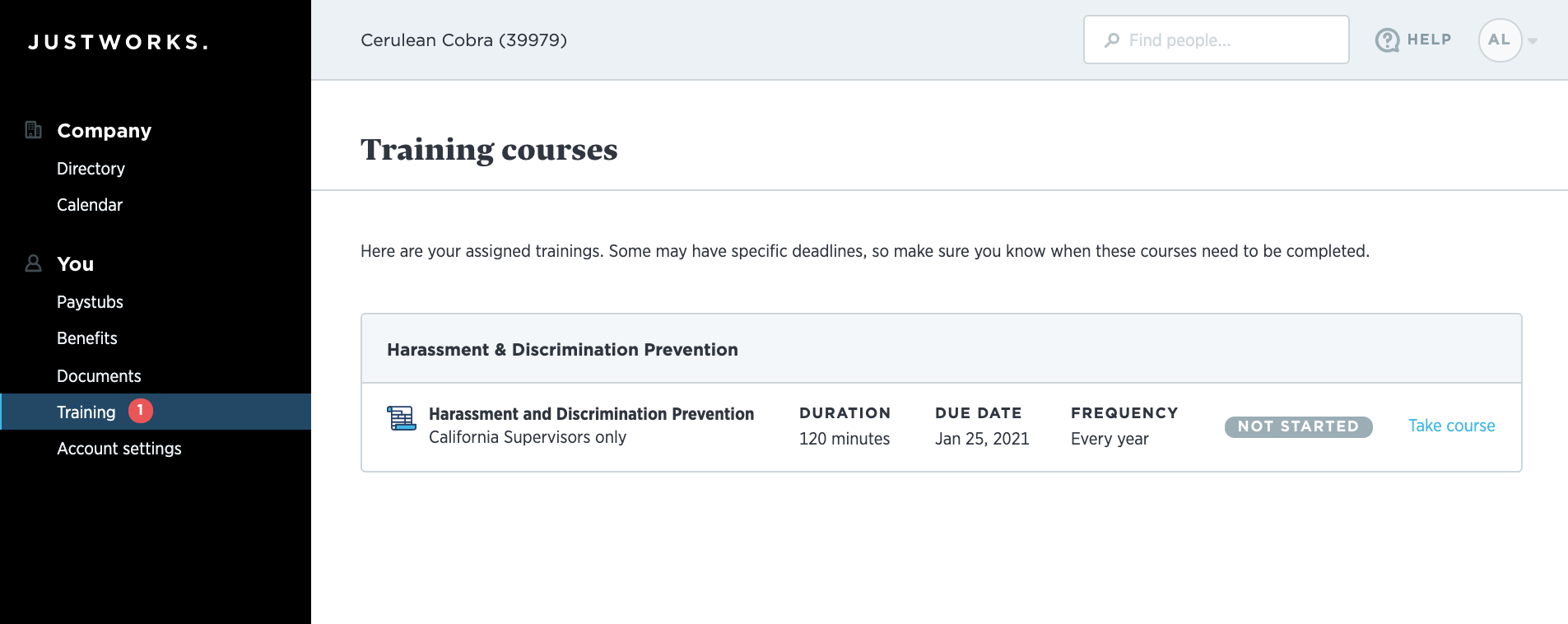
Task: Open Paystubs from sidebar
Action: pos(90,302)
